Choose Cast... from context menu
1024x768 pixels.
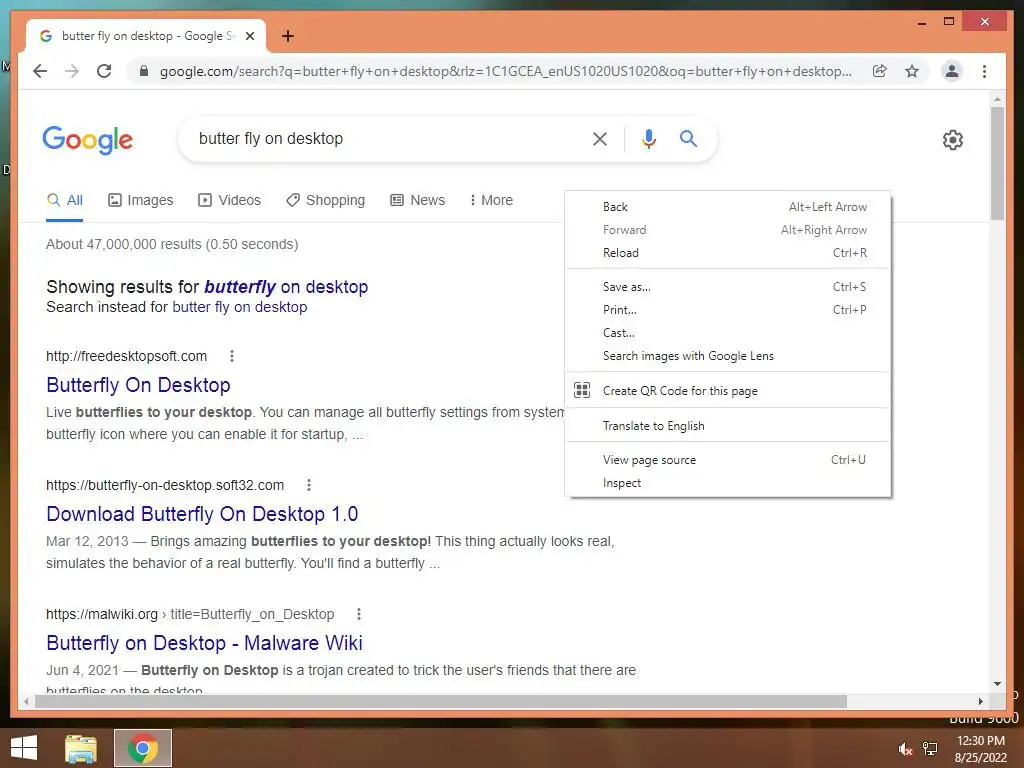(x=728, y=332)
